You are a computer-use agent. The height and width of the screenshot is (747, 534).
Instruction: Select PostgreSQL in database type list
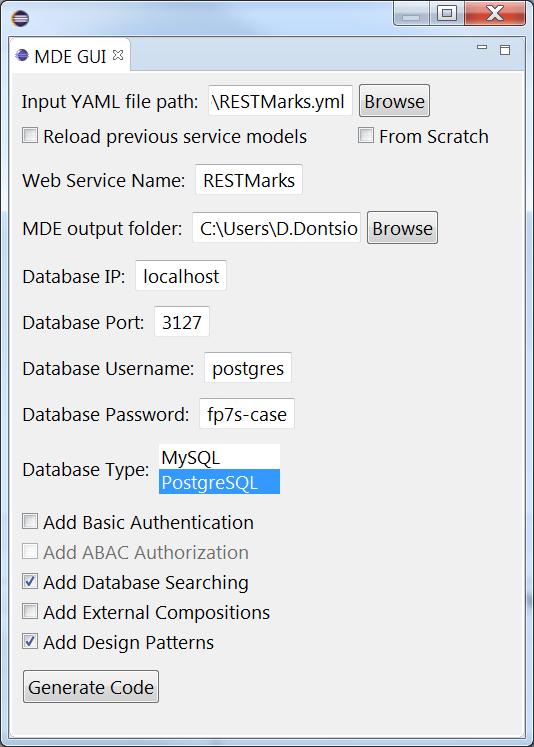click(x=219, y=482)
